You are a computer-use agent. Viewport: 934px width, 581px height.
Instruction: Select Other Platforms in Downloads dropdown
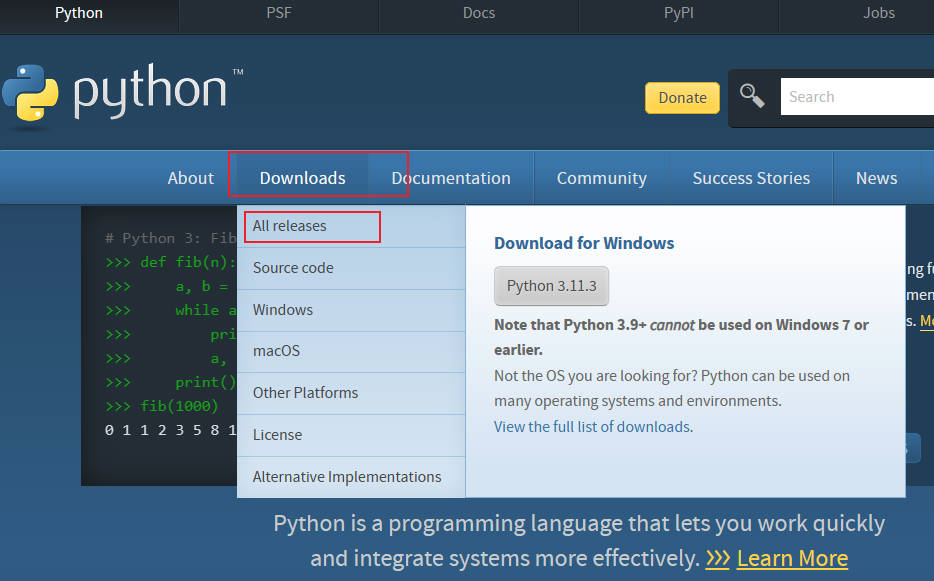351,393
